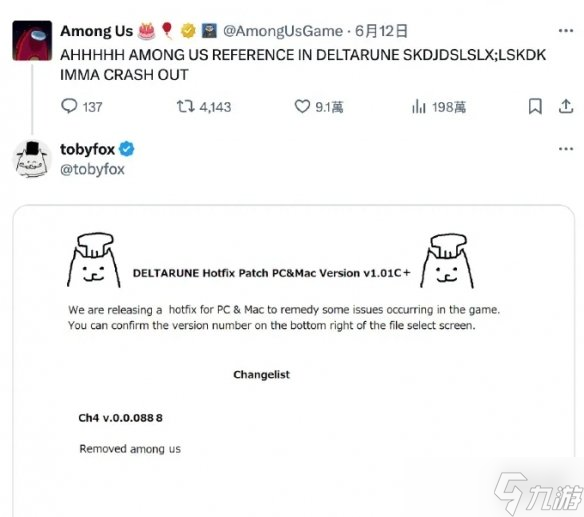This screenshot has width=584, height=517.
Task: Click the Among Us affiliate badge icon
Action: pyautogui.click(x=209, y=31)
